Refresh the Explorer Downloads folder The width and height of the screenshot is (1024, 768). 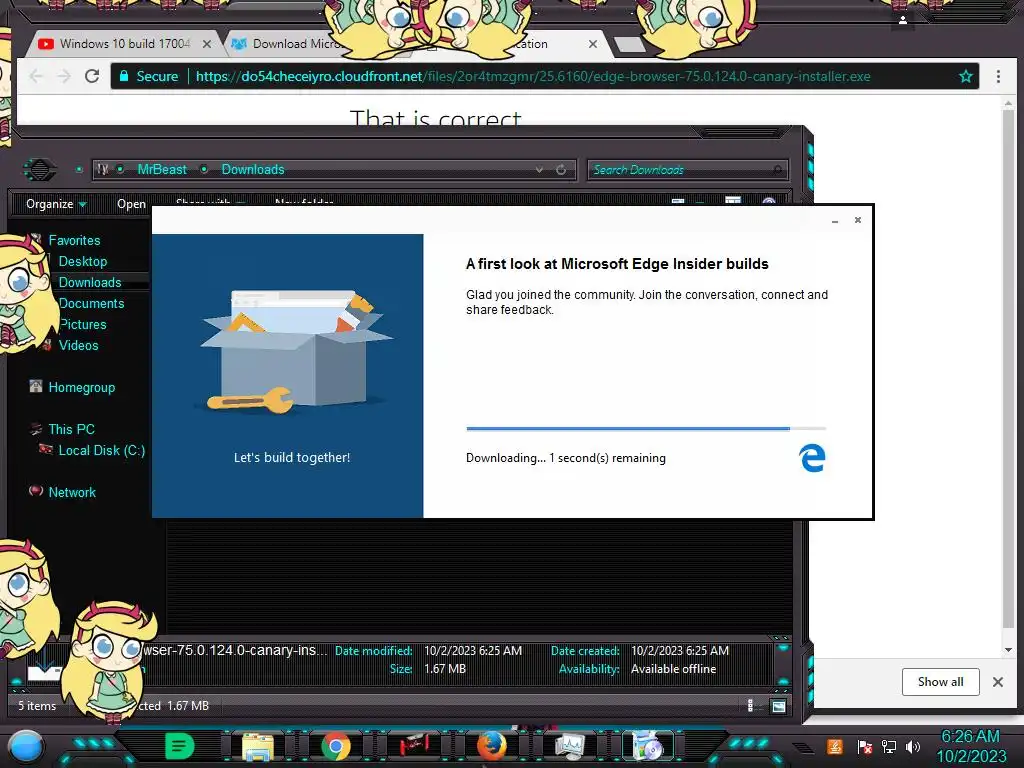[561, 170]
